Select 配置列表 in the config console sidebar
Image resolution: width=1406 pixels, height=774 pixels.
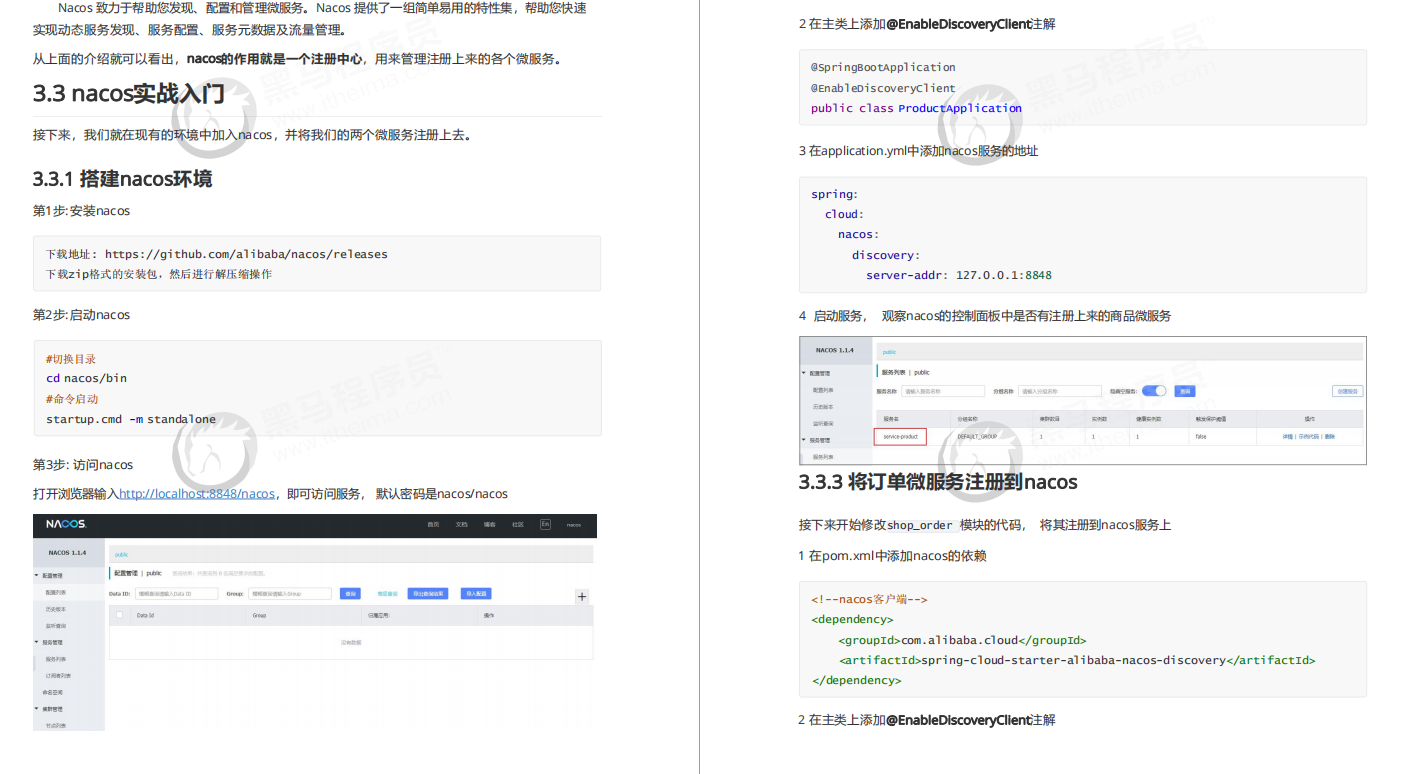click(56, 592)
